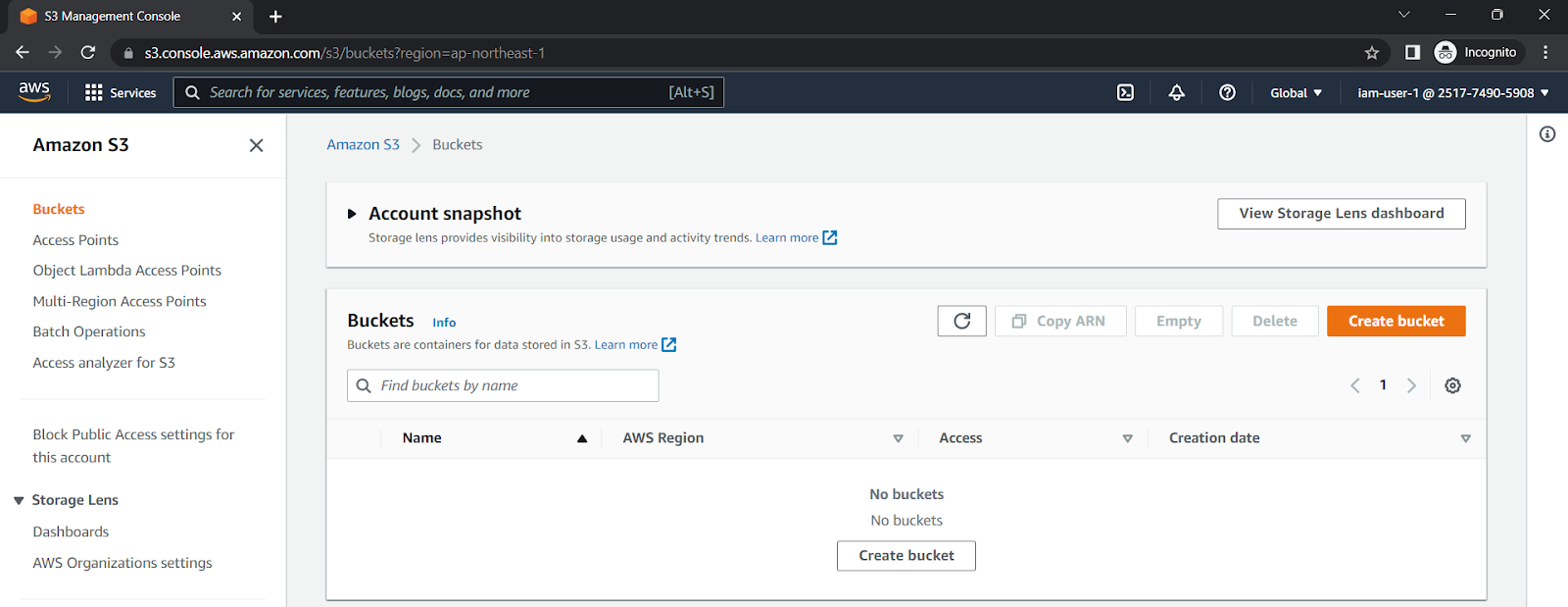
Task: Select page number 1 in pagination
Action: pos(1383,385)
